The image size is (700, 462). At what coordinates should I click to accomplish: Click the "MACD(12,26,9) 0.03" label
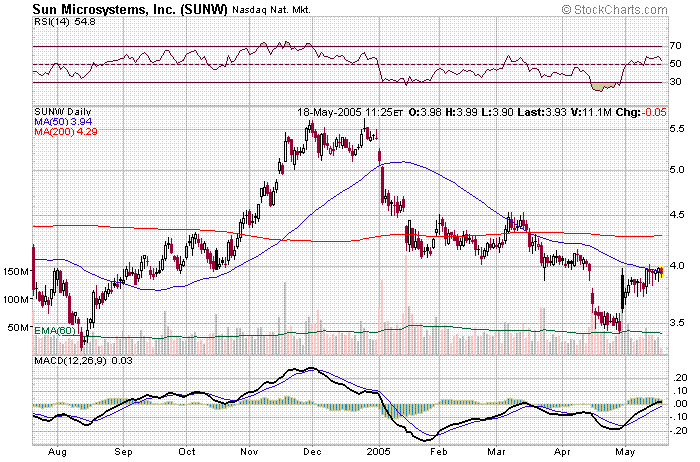(83, 360)
